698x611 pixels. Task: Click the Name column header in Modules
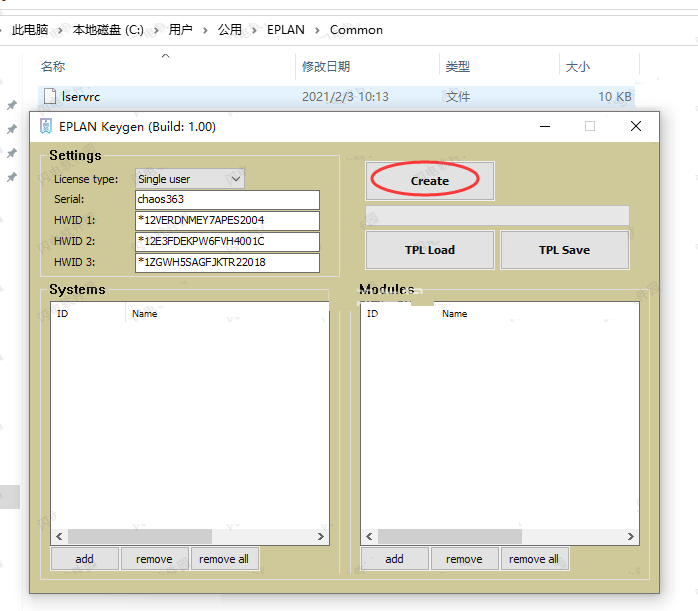pyautogui.click(x=455, y=313)
